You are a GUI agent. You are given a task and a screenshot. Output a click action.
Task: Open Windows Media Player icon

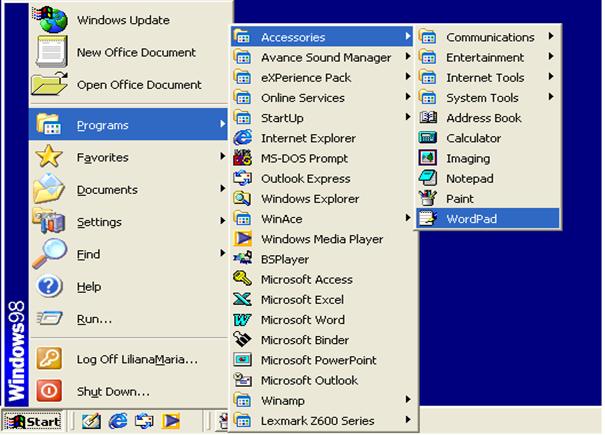(242, 239)
